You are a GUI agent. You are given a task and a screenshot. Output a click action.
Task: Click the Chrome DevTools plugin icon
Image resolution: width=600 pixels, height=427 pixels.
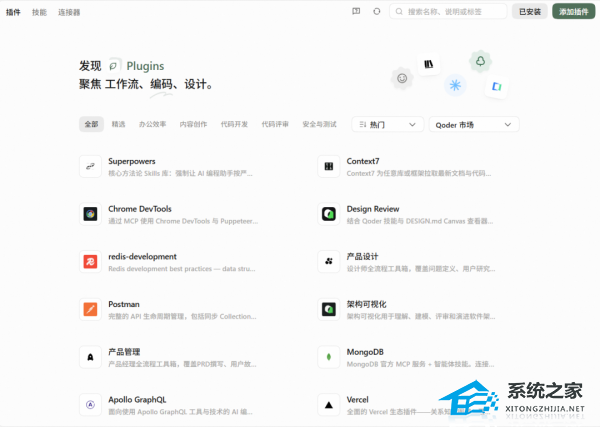(x=90, y=214)
